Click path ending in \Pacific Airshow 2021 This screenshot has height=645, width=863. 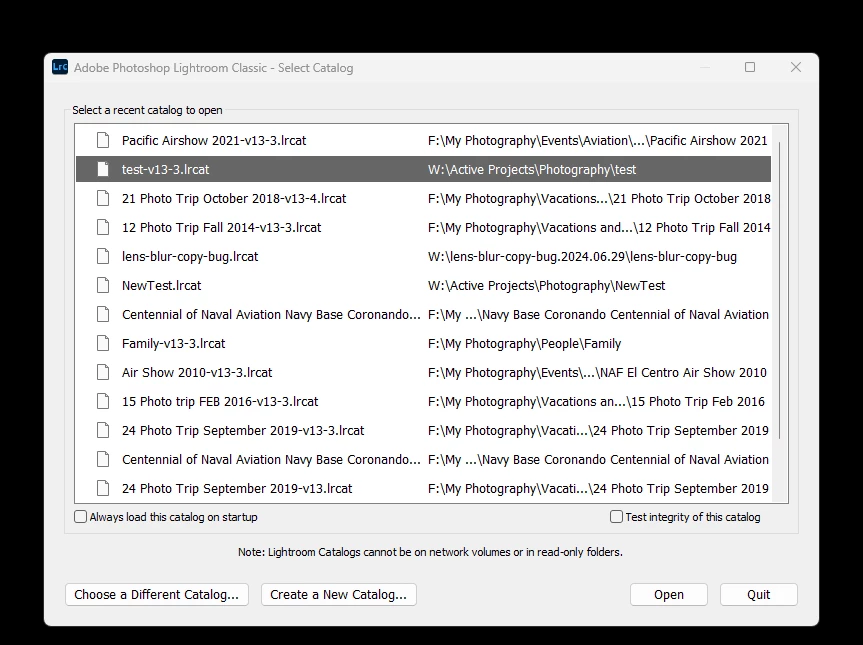click(x=597, y=140)
